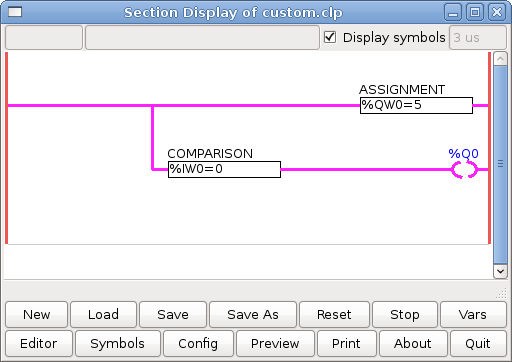This screenshot has height=362, width=512.
Task: Click the long section comment field
Action: tap(202, 37)
